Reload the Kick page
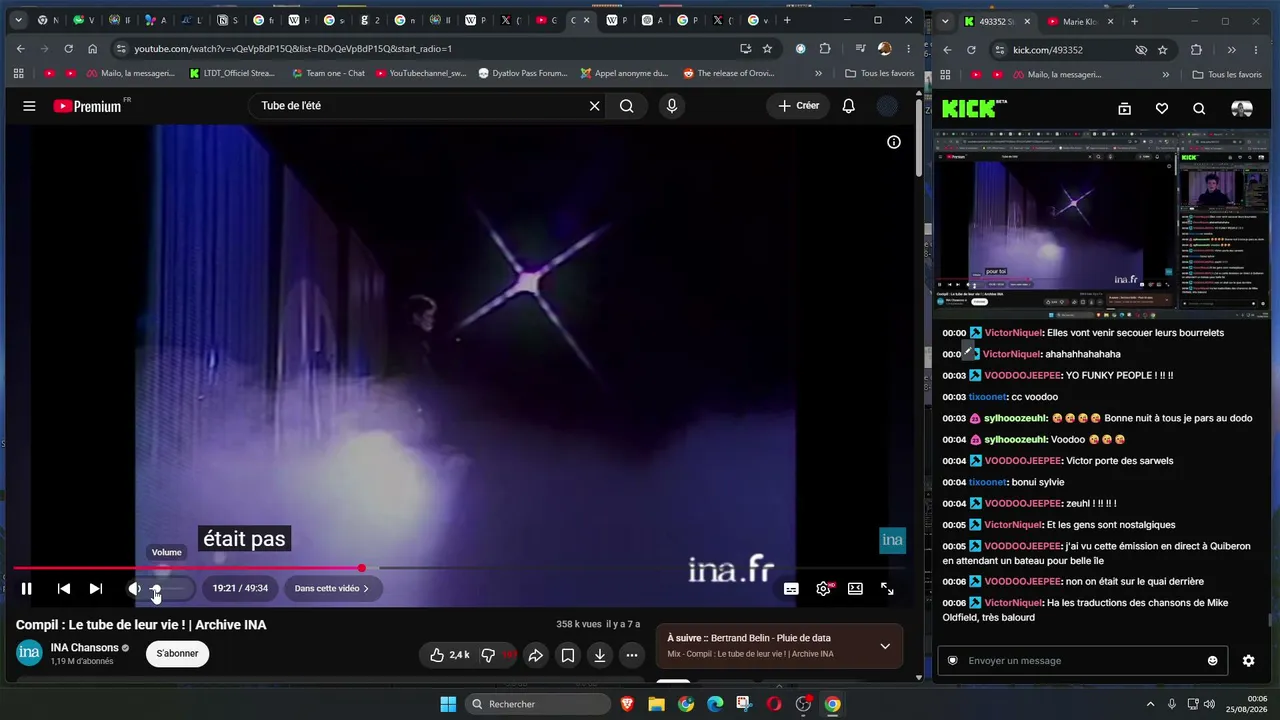This screenshot has width=1280, height=720. 971,50
